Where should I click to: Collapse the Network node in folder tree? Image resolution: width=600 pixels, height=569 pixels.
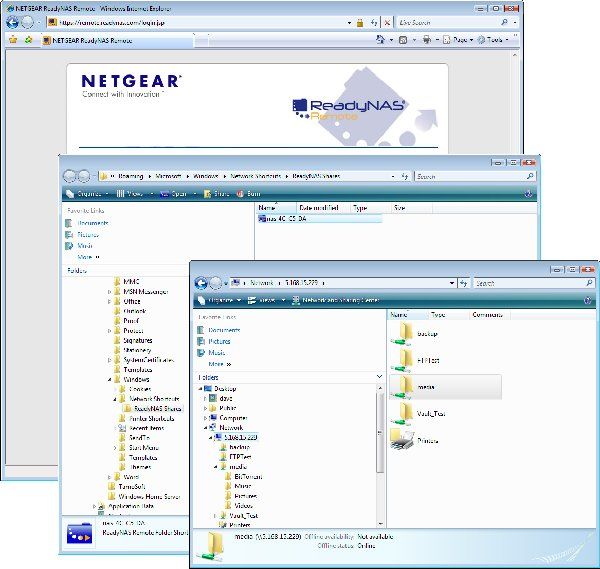pos(205,427)
